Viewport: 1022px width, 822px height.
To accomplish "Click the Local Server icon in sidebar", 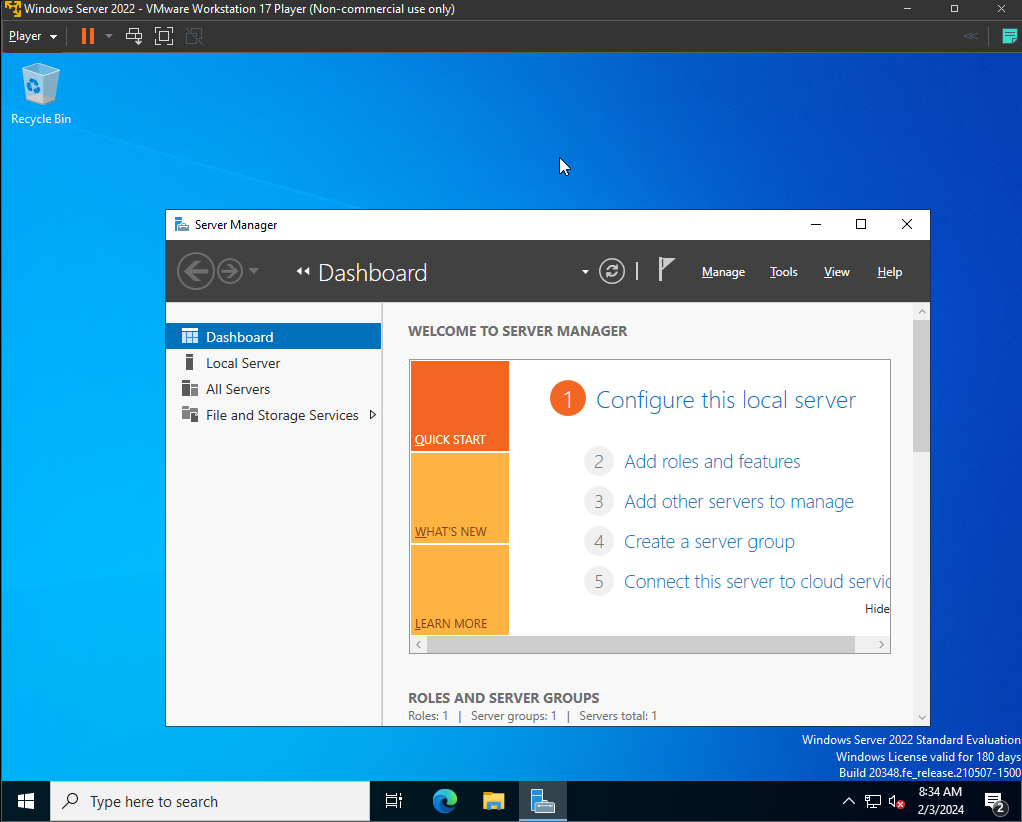I will [189, 362].
